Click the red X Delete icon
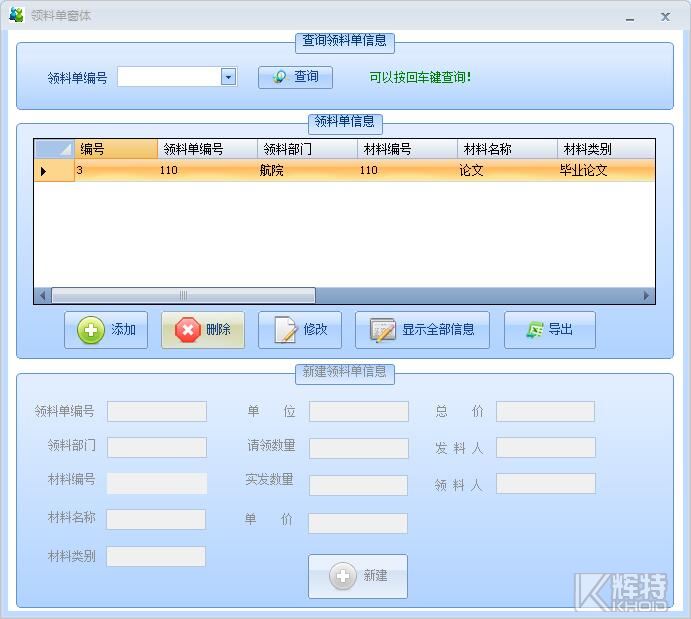The image size is (691, 619). click(x=187, y=330)
